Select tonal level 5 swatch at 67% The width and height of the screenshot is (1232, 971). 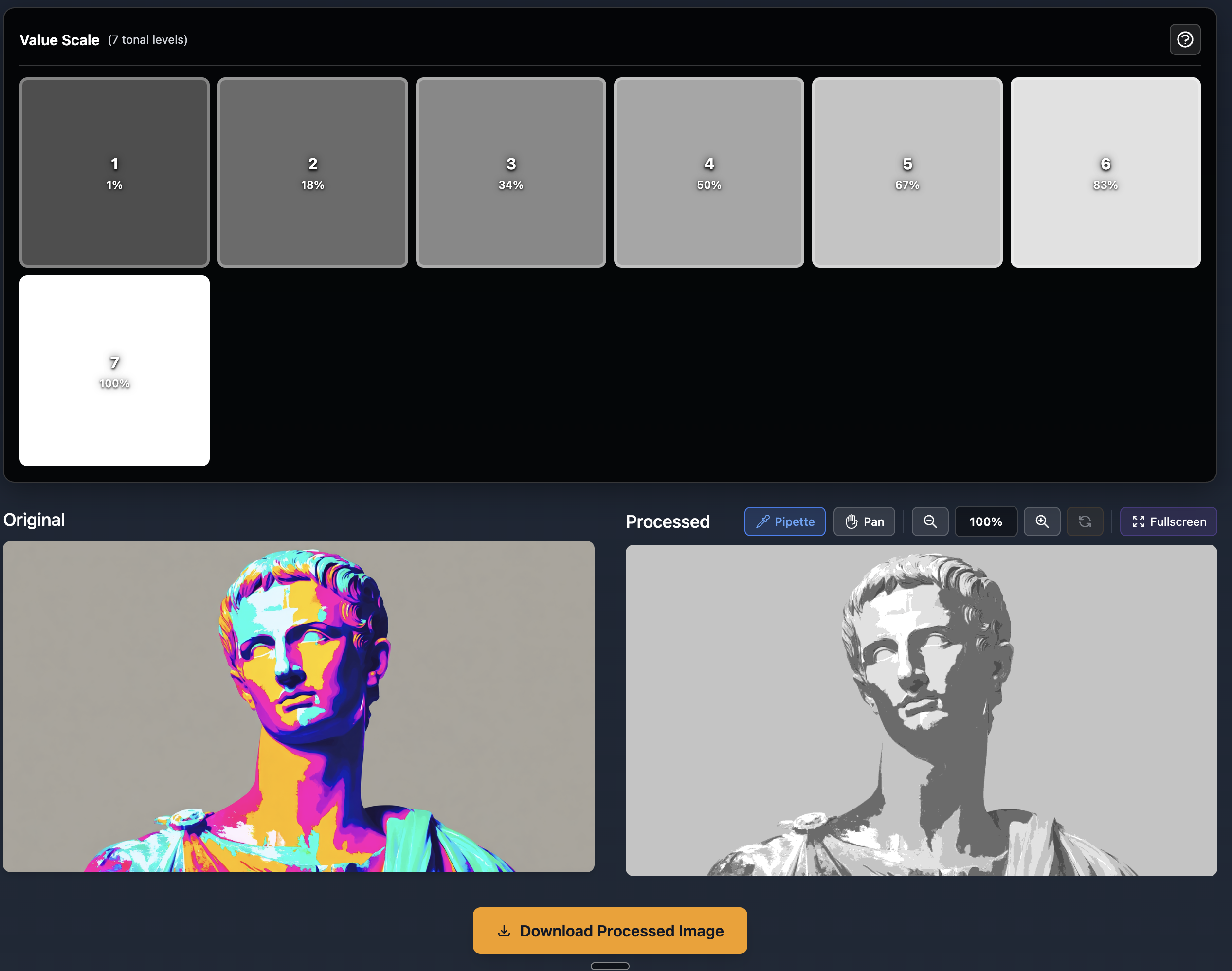pyautogui.click(x=907, y=172)
